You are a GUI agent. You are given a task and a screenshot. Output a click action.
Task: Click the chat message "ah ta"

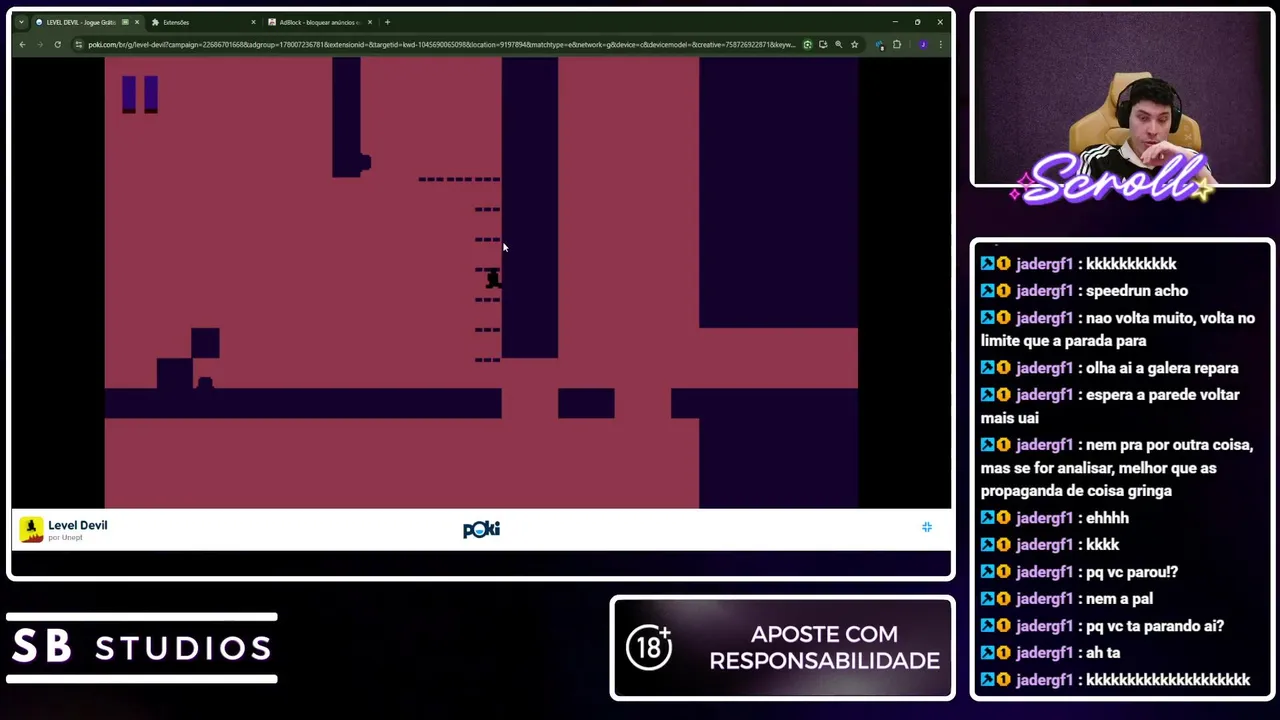1103,653
